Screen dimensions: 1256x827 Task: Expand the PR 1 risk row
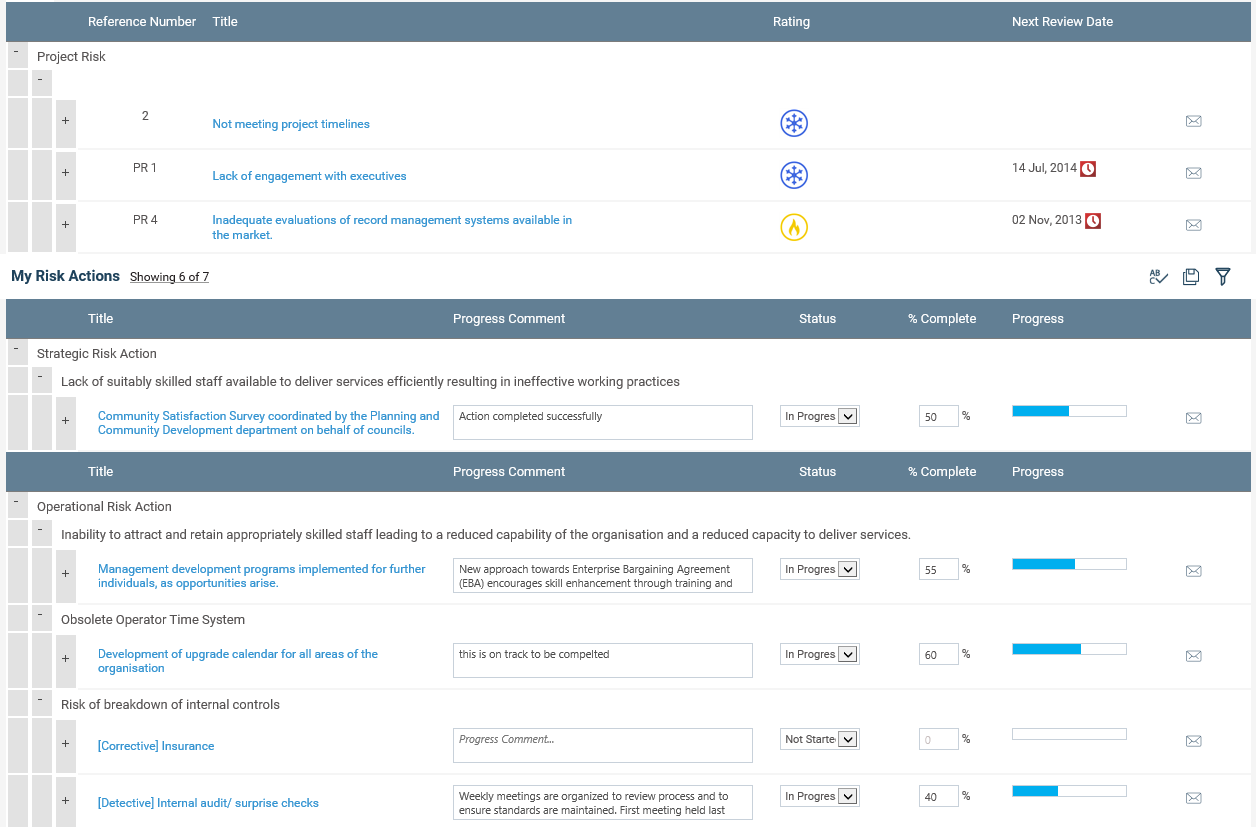[65, 173]
